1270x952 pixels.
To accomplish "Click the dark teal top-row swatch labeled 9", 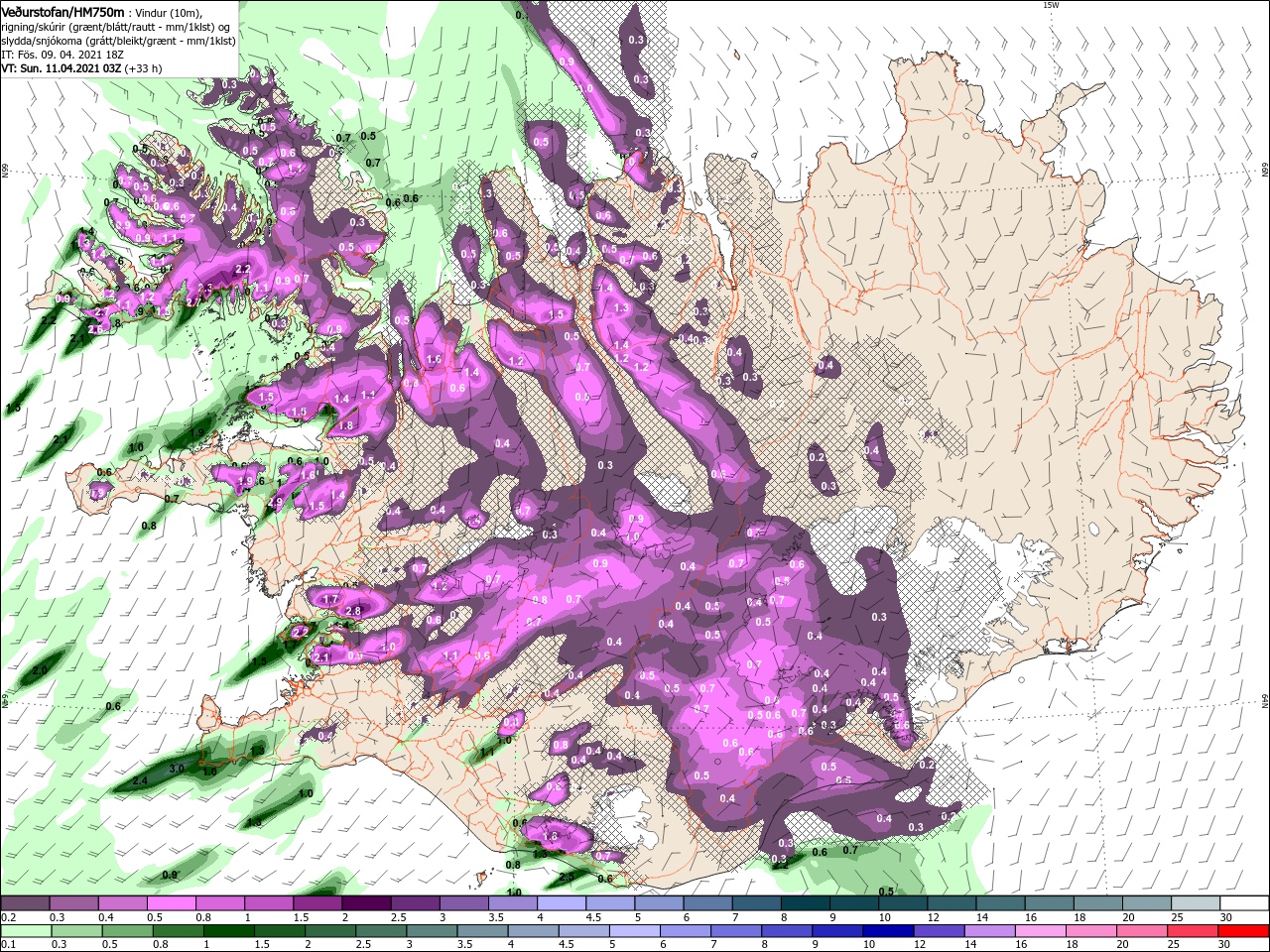I will 854,903.
